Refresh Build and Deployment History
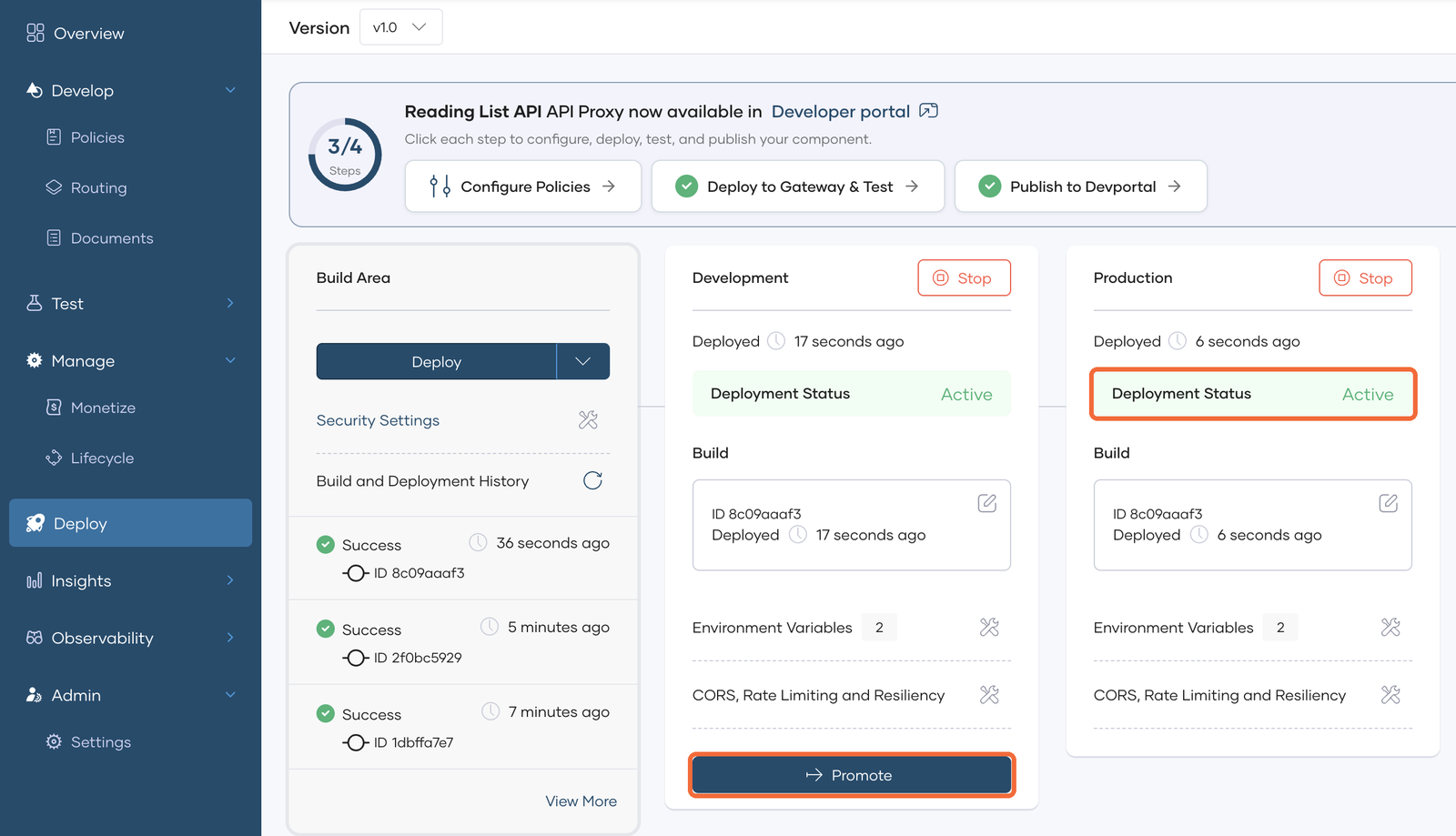 (592, 480)
